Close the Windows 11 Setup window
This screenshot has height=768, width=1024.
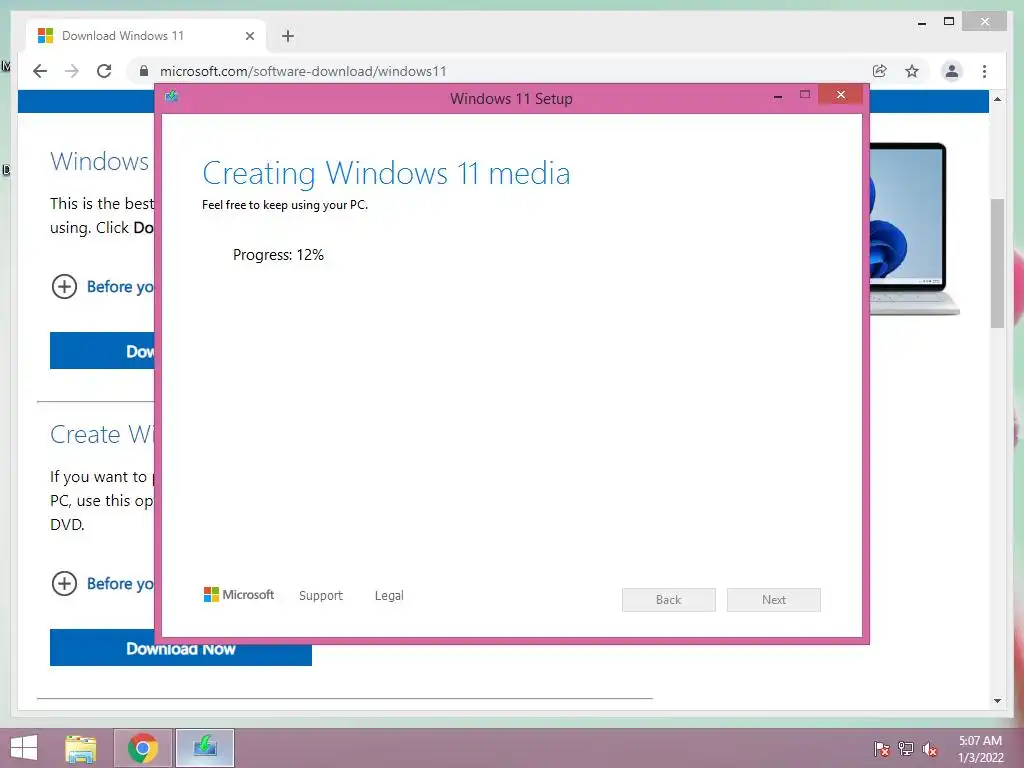point(840,95)
